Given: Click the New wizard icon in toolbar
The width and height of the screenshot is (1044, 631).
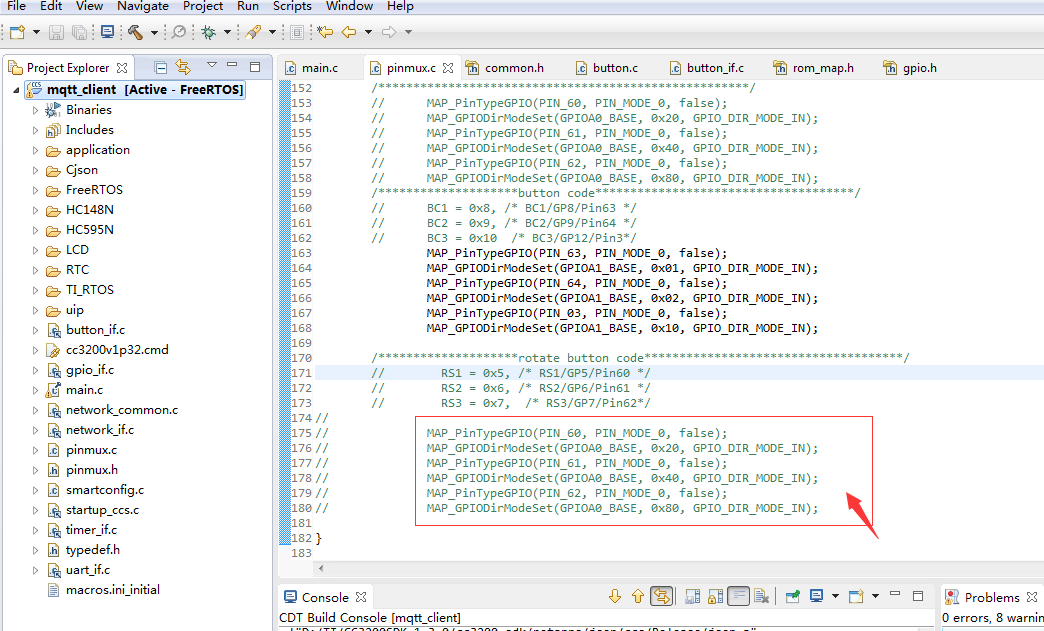Looking at the screenshot, I should pyautogui.click(x=17, y=32).
